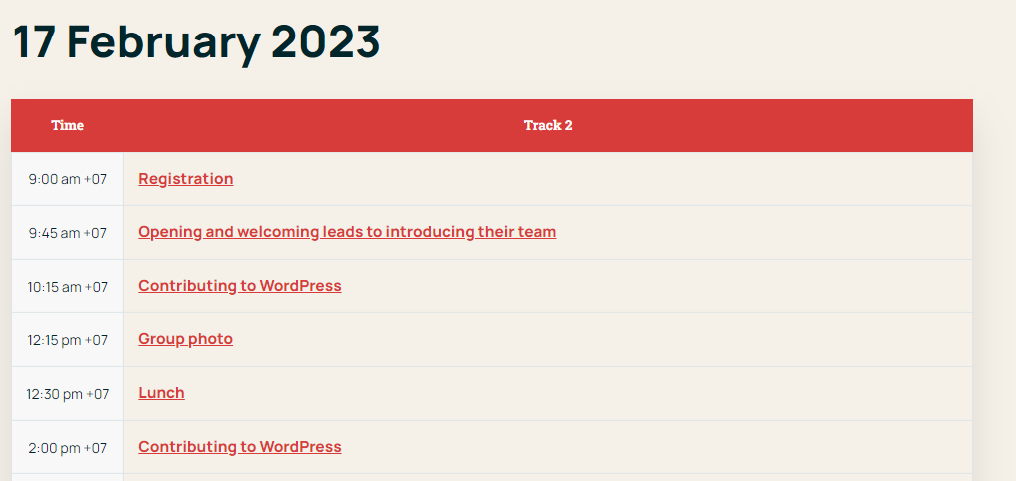This screenshot has width=1016, height=481.
Task: Select the 9:45 am +07 time cell
Action: click(67, 233)
